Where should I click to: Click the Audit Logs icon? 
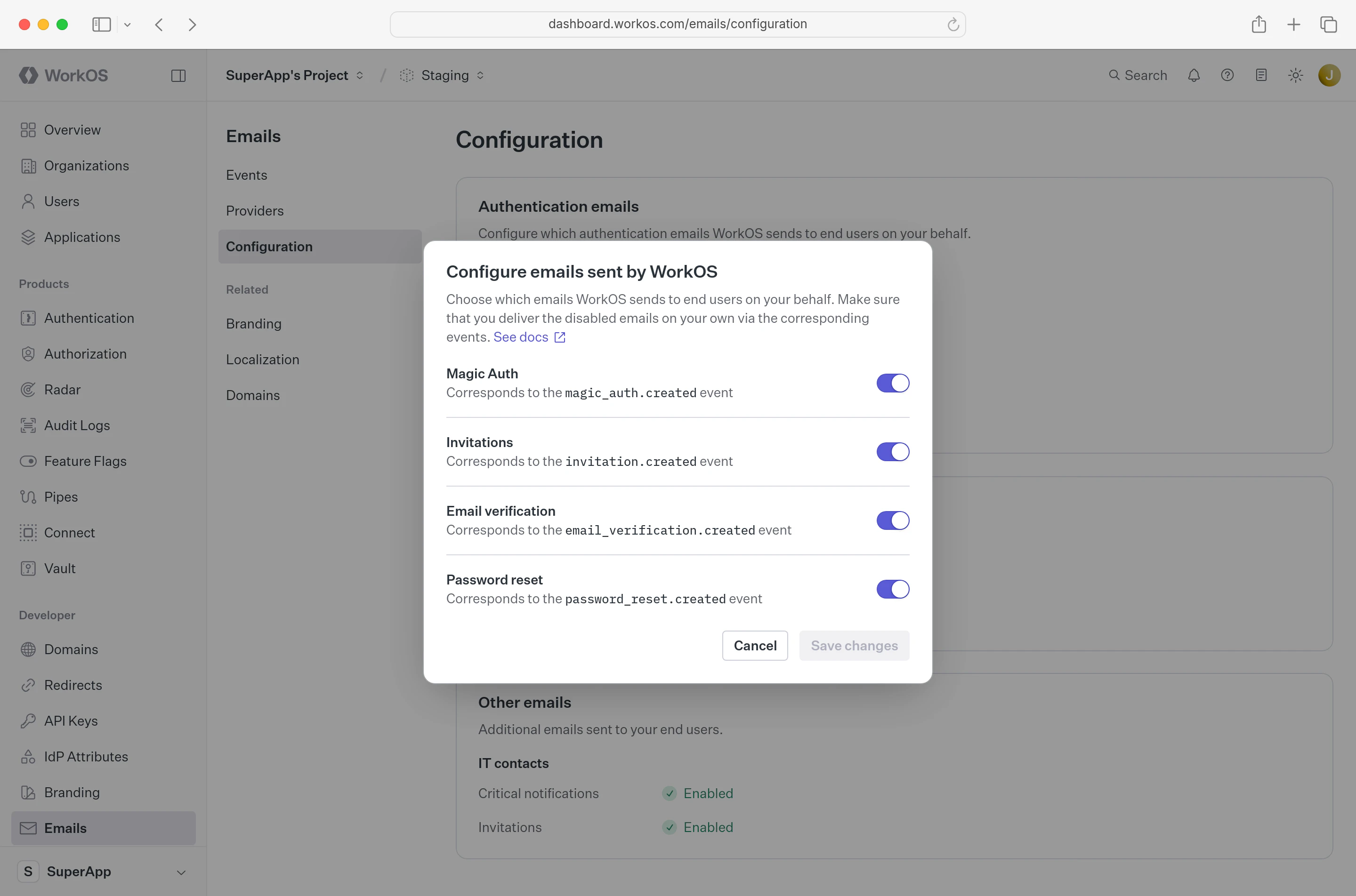tap(28, 425)
